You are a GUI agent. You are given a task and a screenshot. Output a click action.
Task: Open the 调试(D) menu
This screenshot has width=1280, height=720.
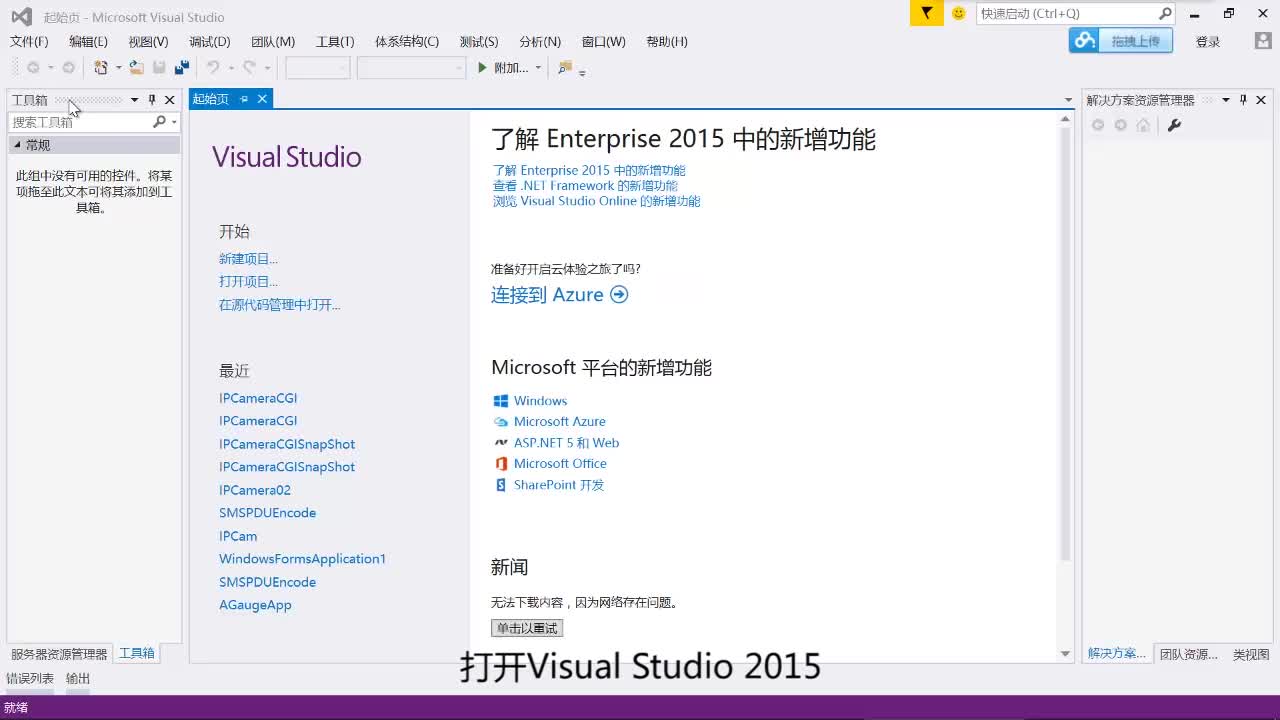click(209, 42)
